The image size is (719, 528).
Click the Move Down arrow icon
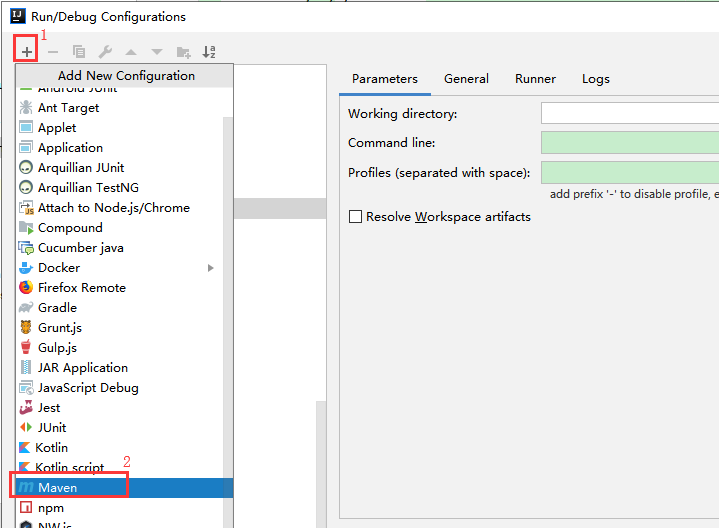pyautogui.click(x=157, y=52)
